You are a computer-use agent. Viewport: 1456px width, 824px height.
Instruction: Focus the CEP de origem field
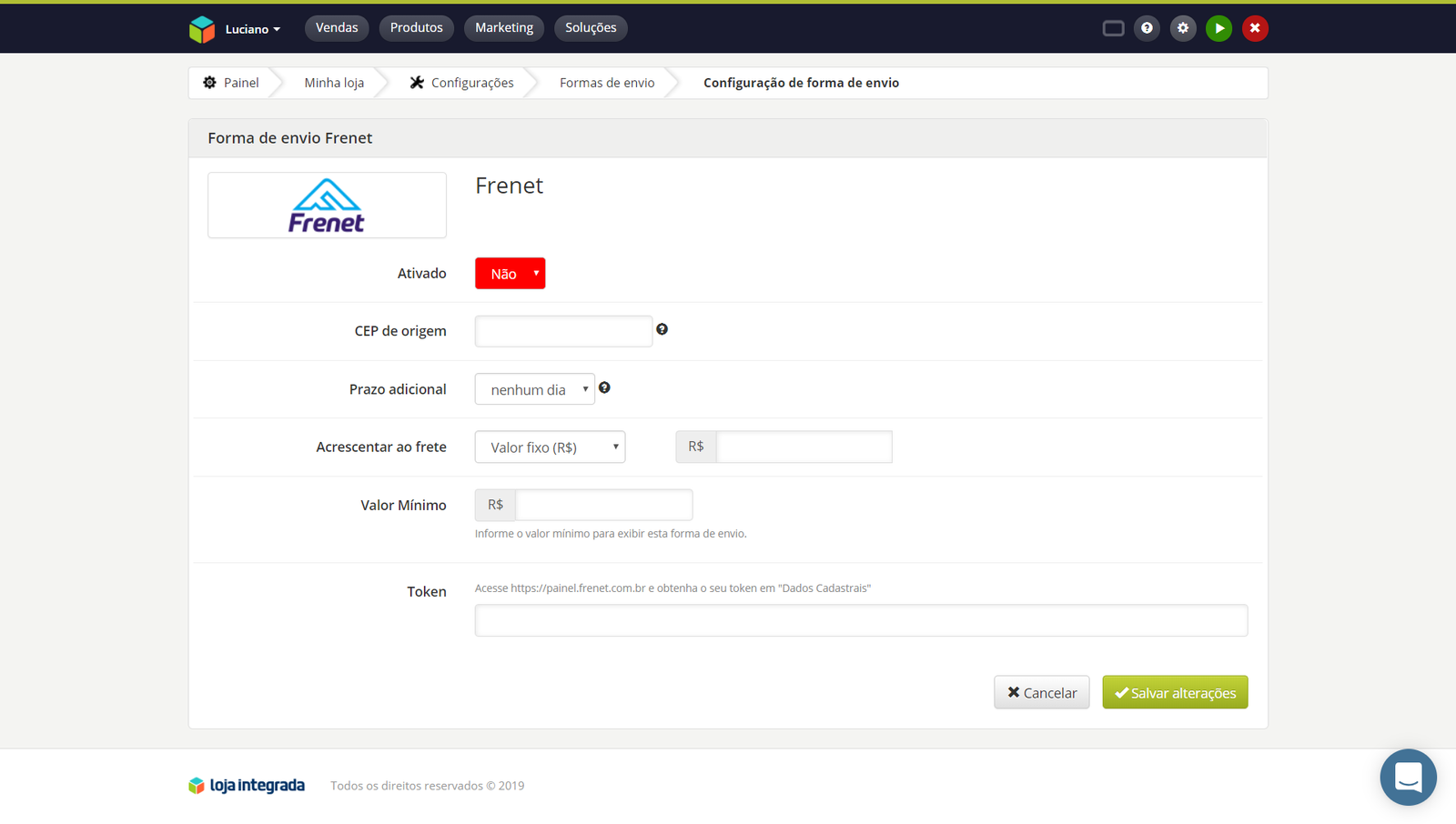(563, 331)
